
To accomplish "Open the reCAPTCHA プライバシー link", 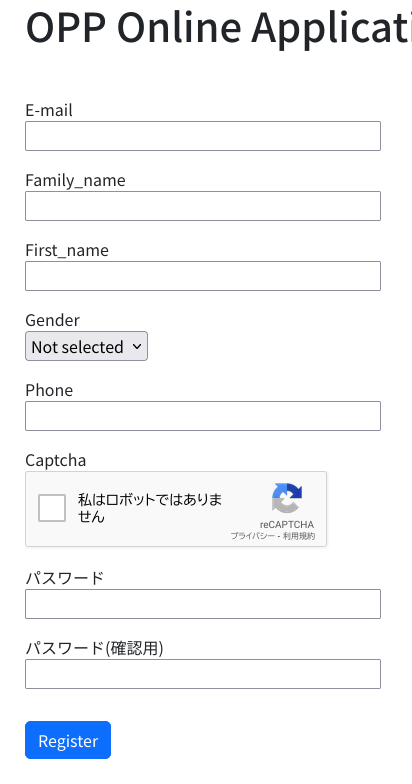I will (x=252, y=536).
